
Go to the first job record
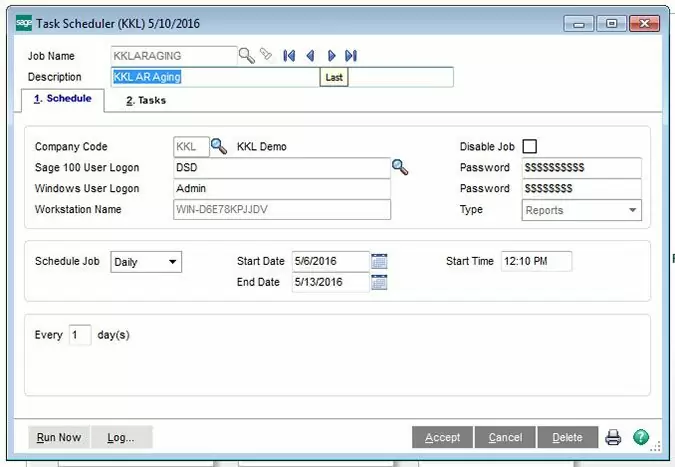tap(289, 56)
